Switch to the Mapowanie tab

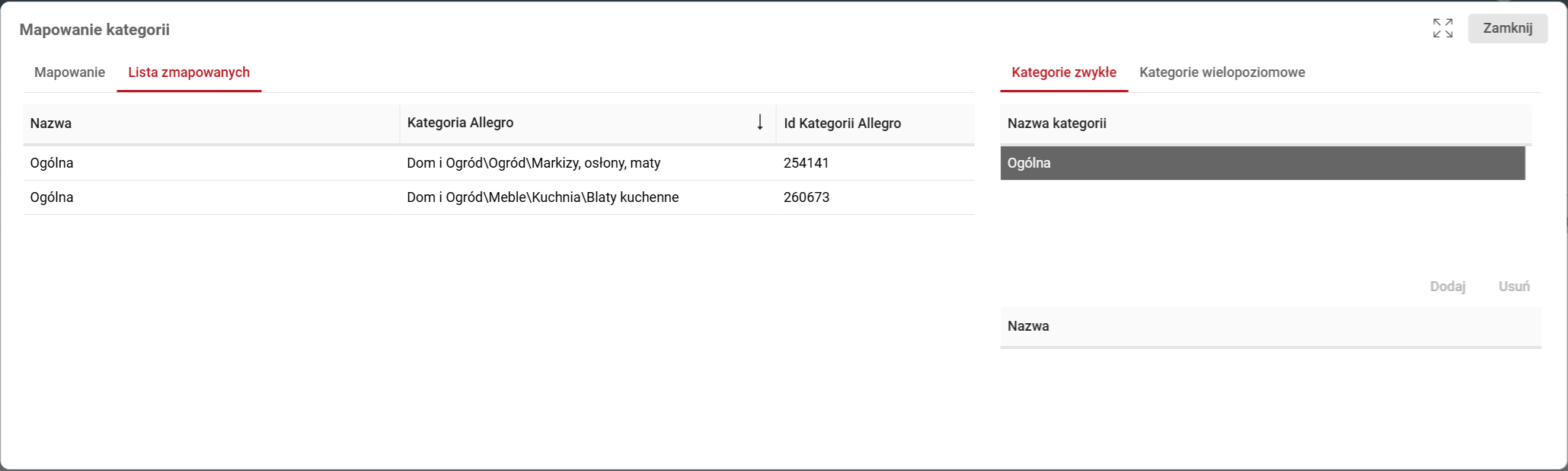tap(69, 72)
